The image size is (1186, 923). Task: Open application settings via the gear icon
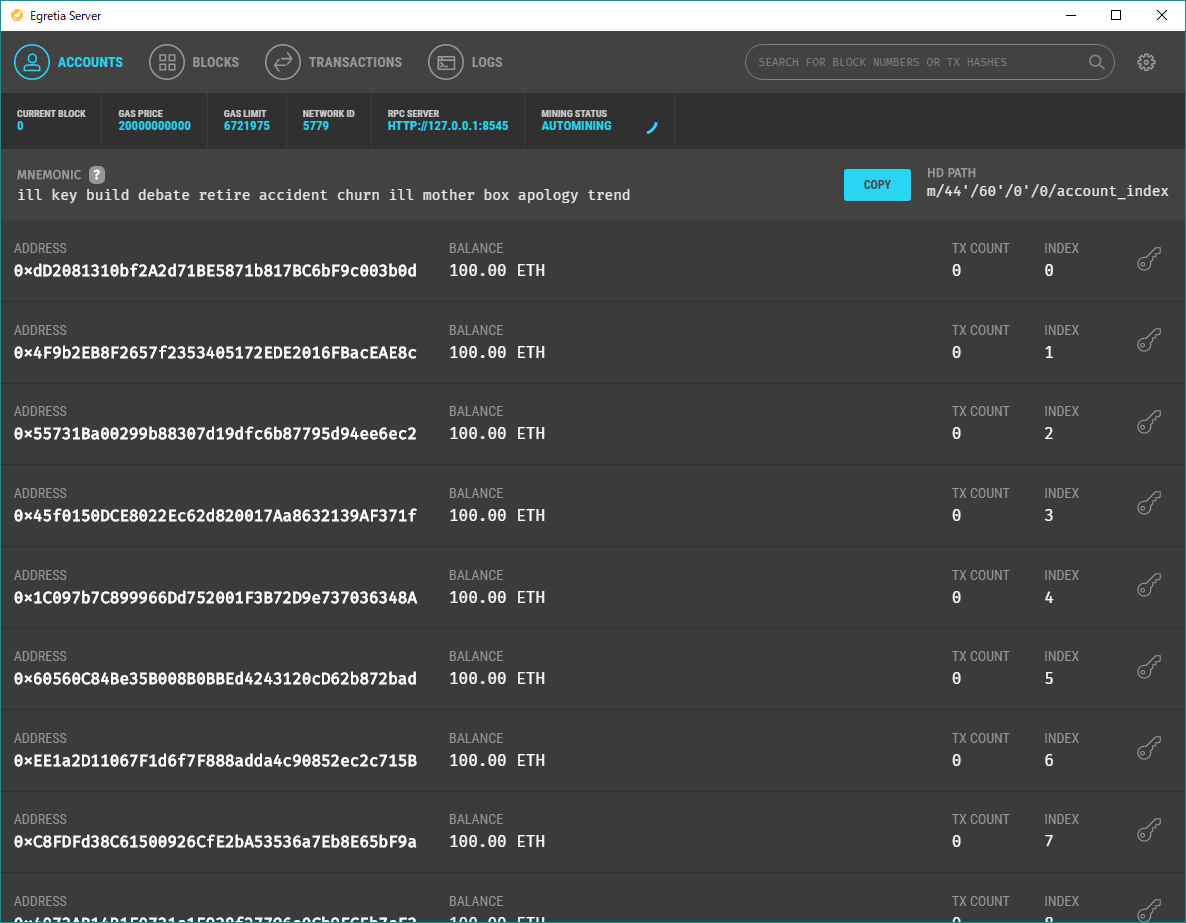[x=1146, y=62]
